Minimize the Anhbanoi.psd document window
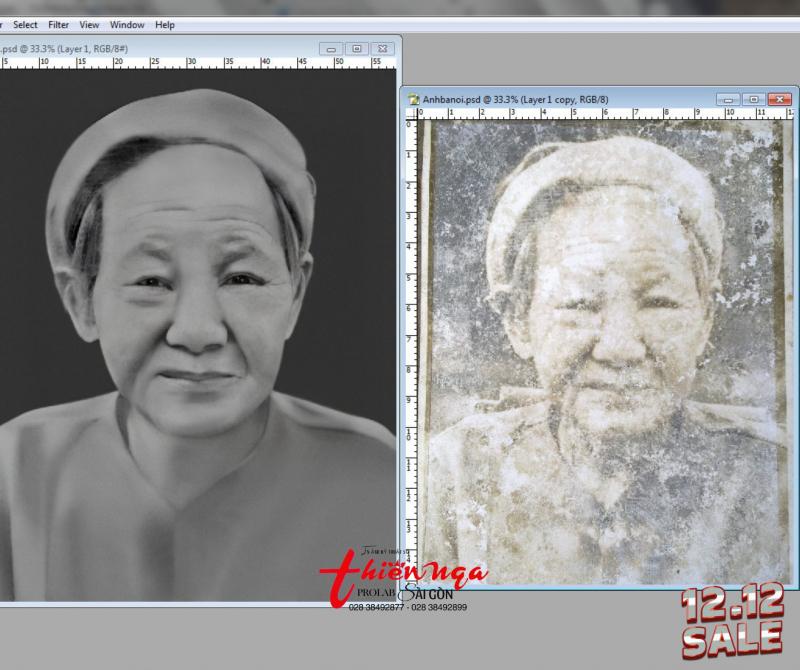The image size is (800, 670). pos(729,99)
